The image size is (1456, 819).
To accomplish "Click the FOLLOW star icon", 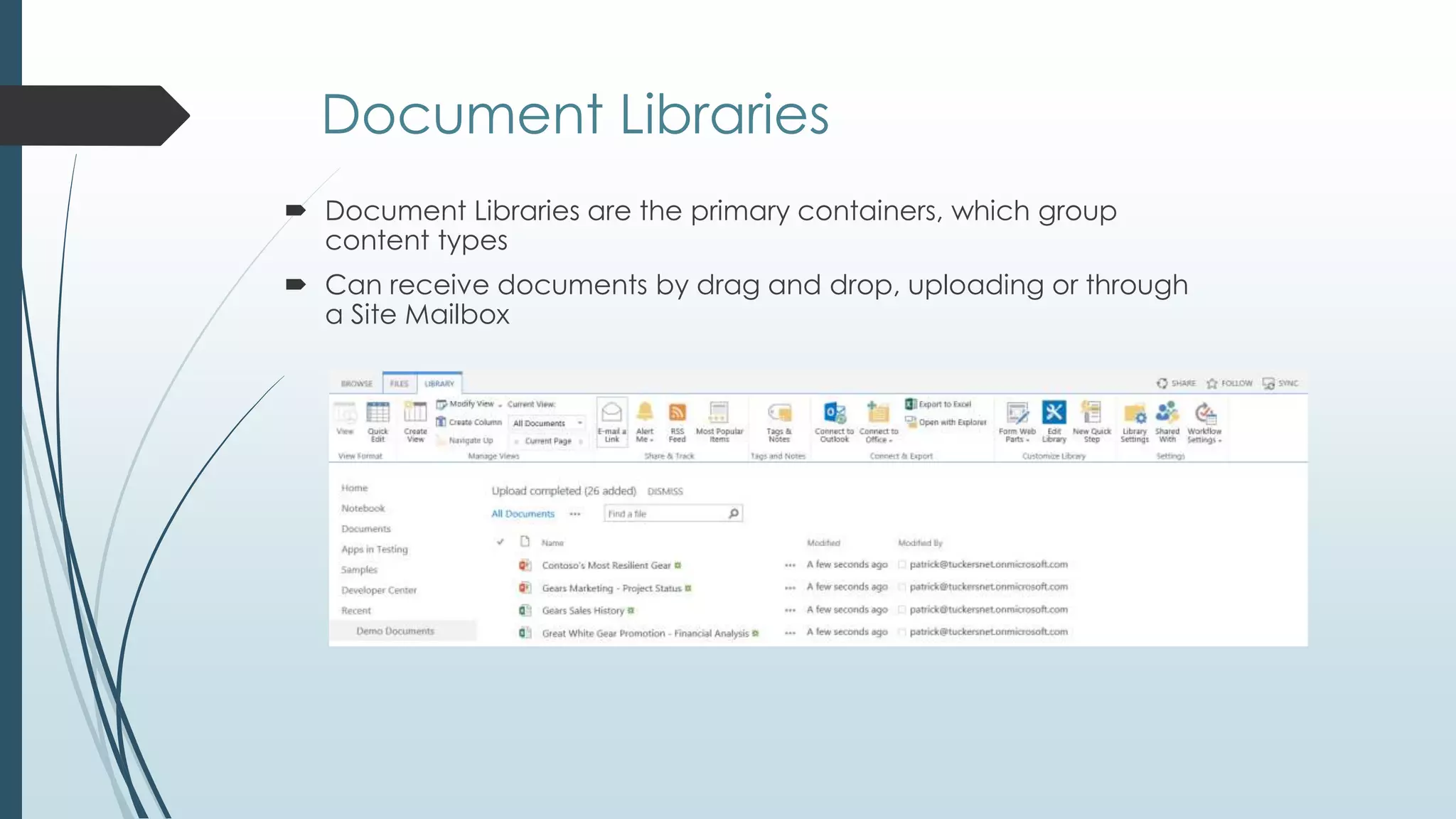I will point(1212,384).
